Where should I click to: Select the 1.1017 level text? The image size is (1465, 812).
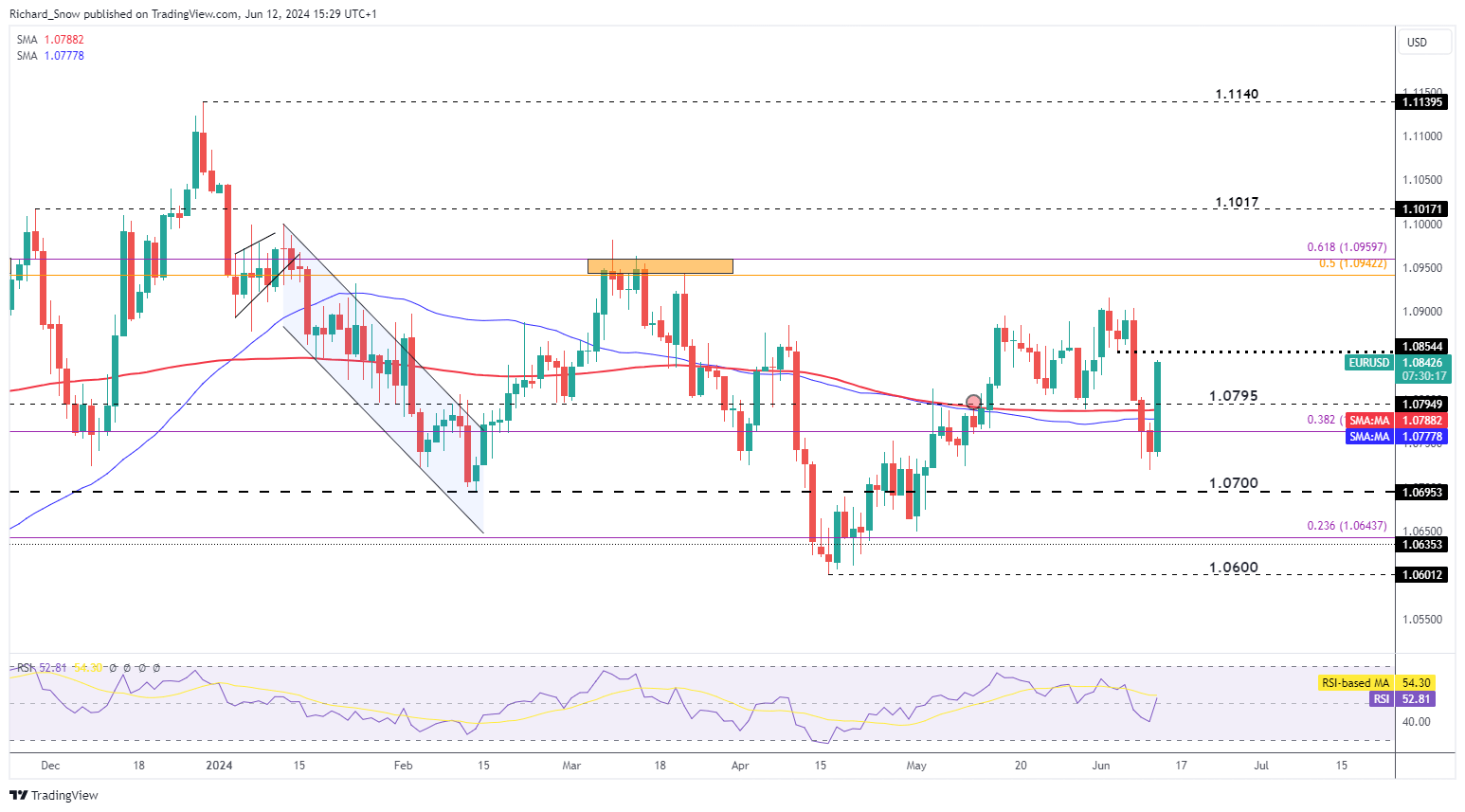pos(1237,203)
